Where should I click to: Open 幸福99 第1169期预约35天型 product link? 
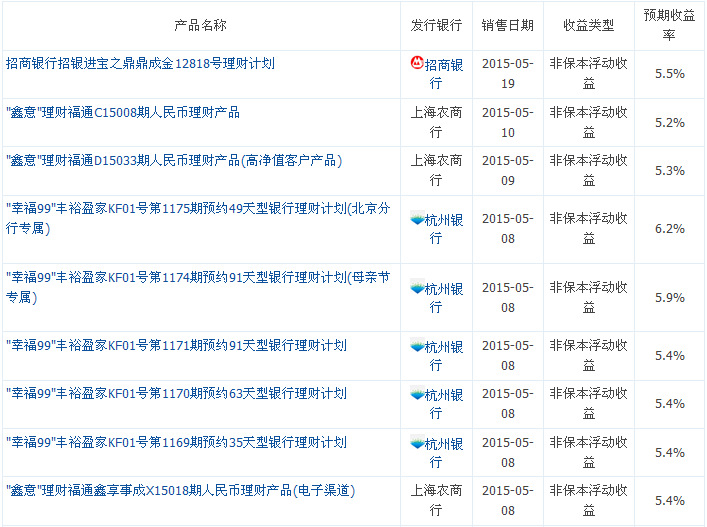[176, 442]
